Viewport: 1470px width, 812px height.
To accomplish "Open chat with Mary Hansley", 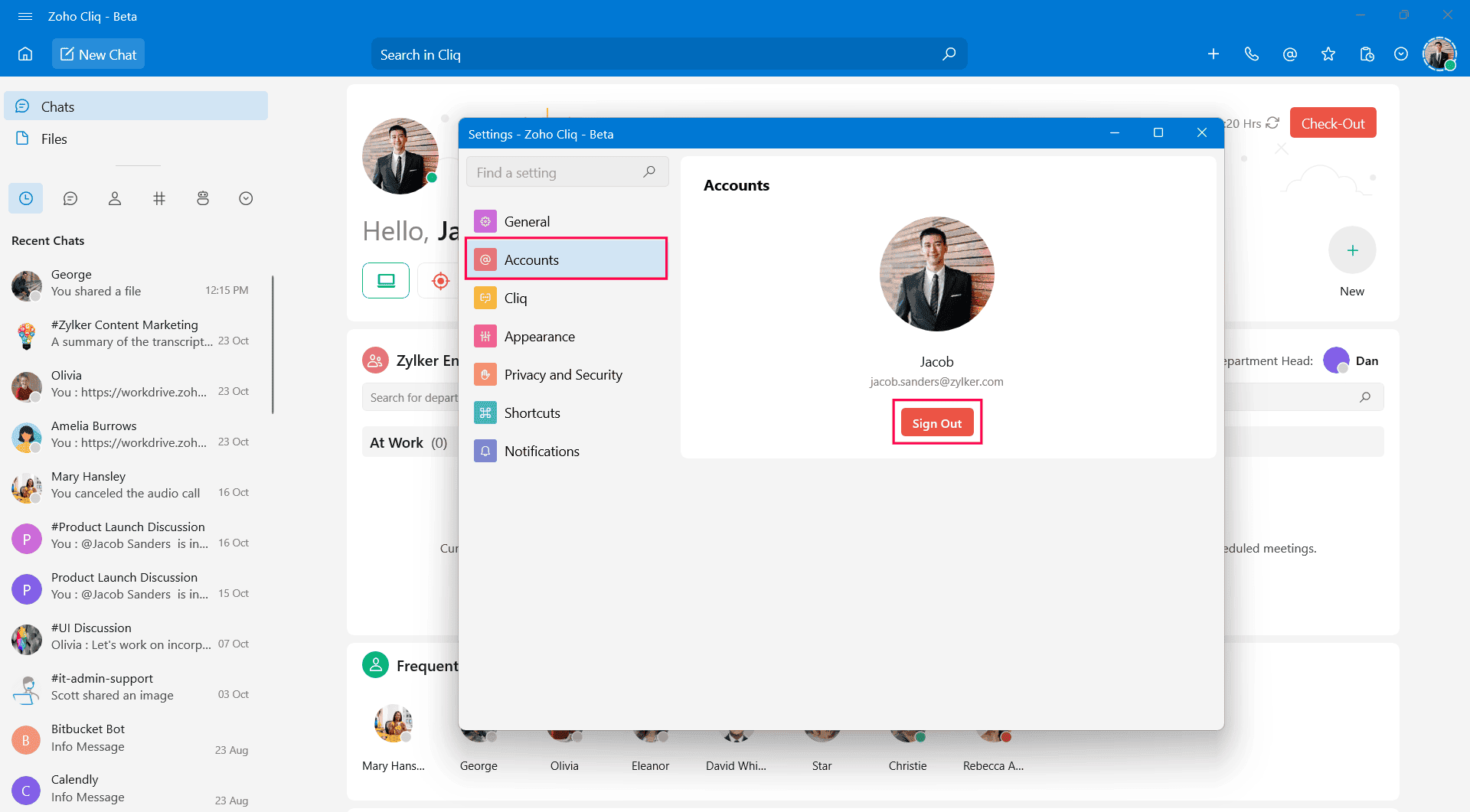I will pyautogui.click(x=134, y=485).
